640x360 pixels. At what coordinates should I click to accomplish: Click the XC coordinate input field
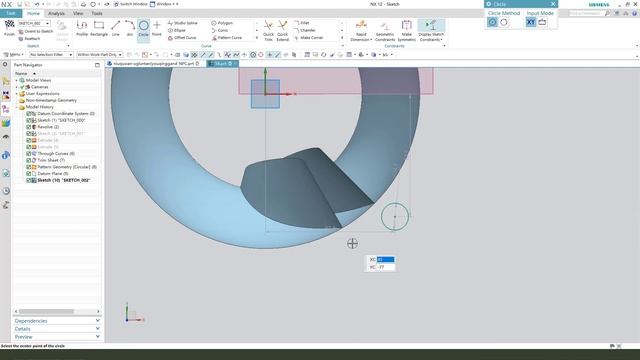click(386, 260)
